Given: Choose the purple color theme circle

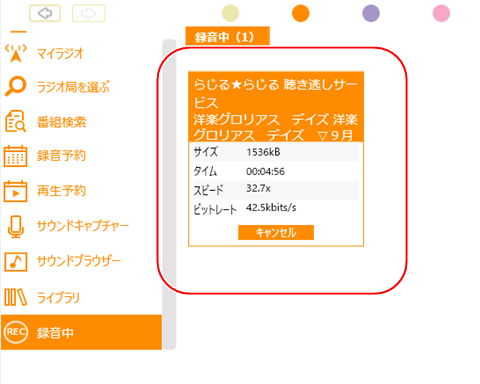Looking at the screenshot, I should click(x=371, y=13).
